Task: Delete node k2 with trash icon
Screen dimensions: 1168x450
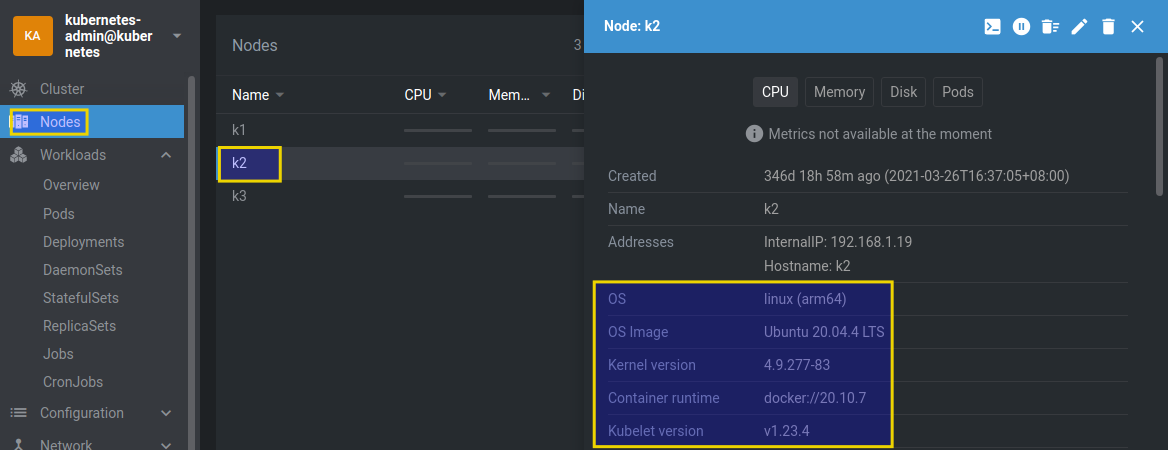Action: coord(1108,27)
